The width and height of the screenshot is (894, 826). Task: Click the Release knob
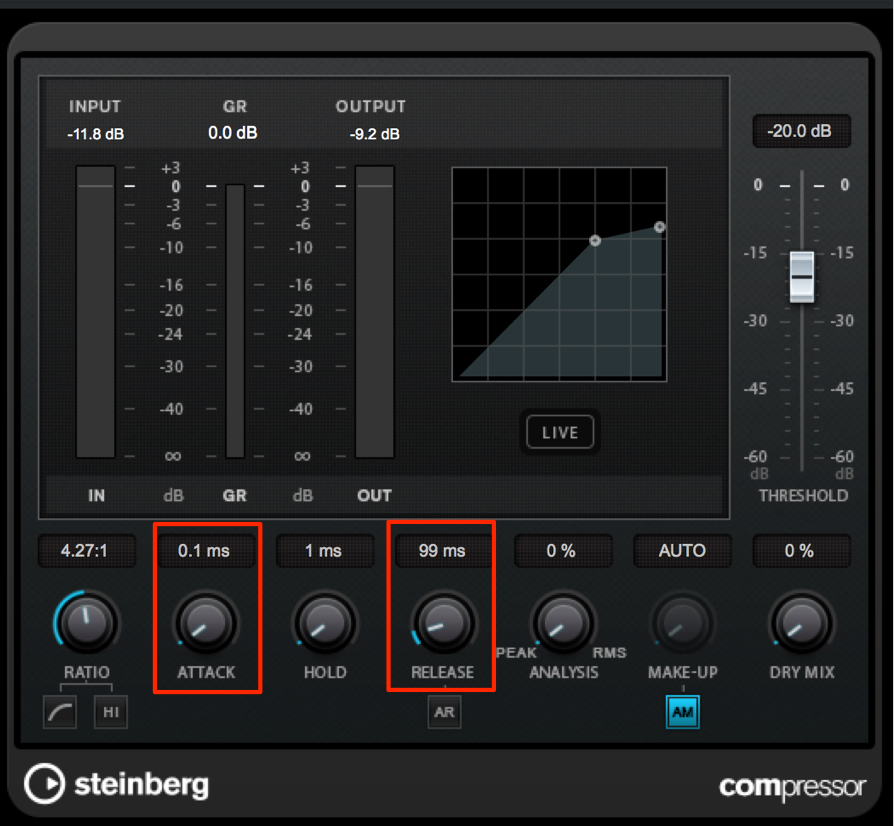444,622
